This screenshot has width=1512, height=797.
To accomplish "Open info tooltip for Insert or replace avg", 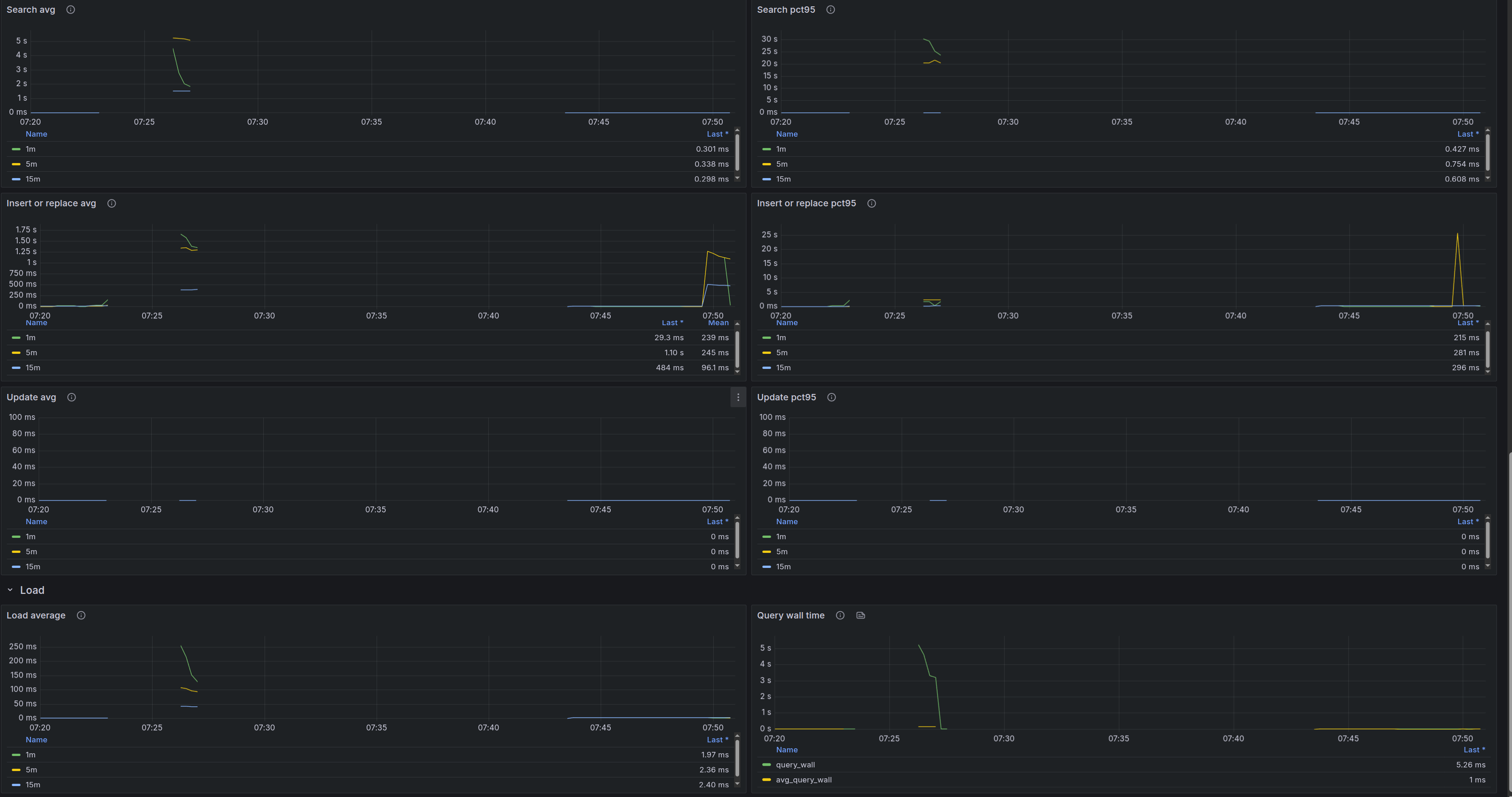I will point(112,203).
